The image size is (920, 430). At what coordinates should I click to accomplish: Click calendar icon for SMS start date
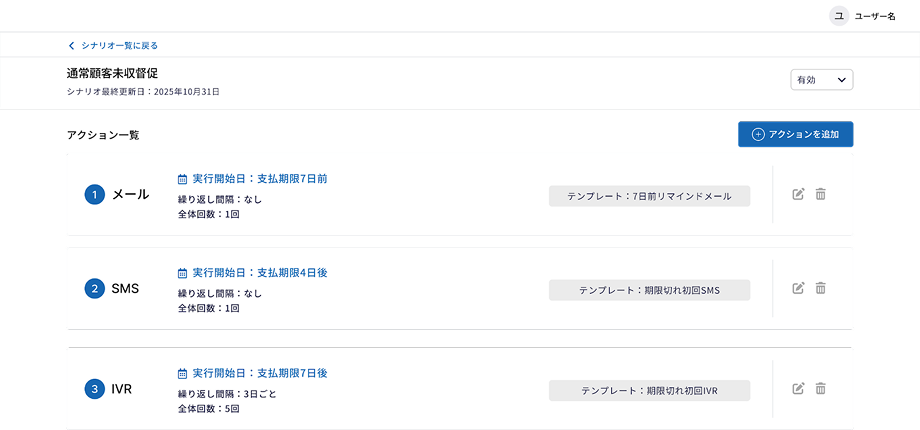point(182,273)
